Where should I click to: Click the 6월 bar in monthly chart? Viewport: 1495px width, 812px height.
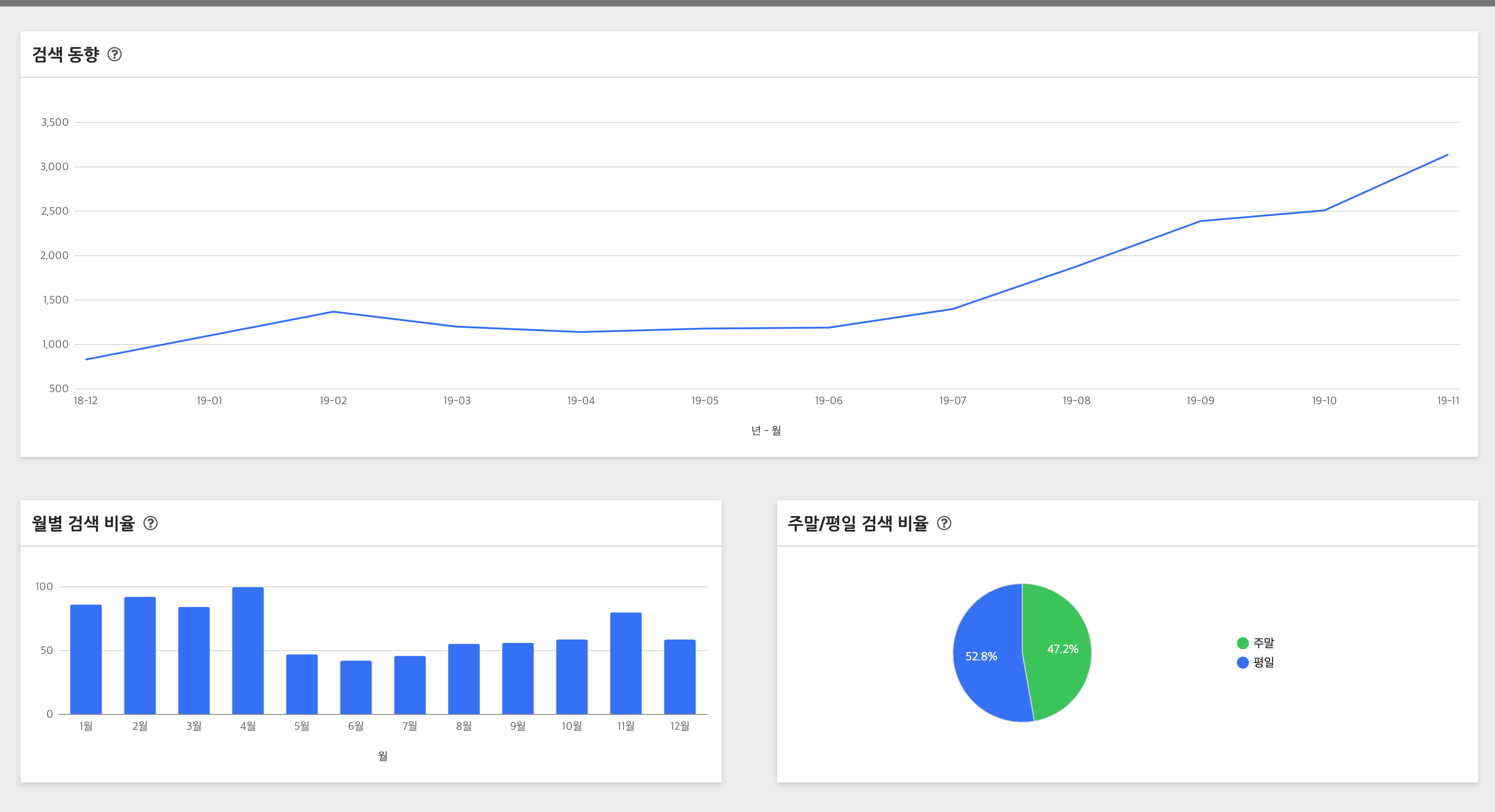pyautogui.click(x=356, y=687)
